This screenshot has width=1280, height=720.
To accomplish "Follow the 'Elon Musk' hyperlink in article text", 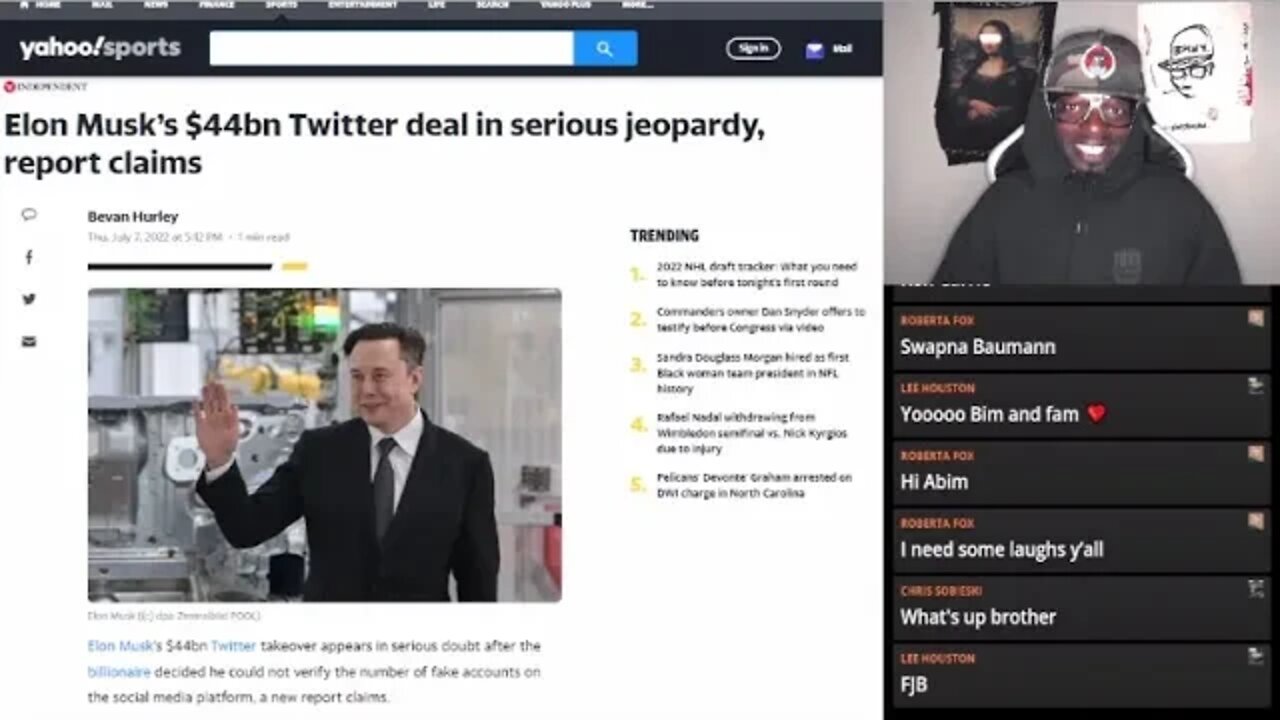I will coord(120,646).
